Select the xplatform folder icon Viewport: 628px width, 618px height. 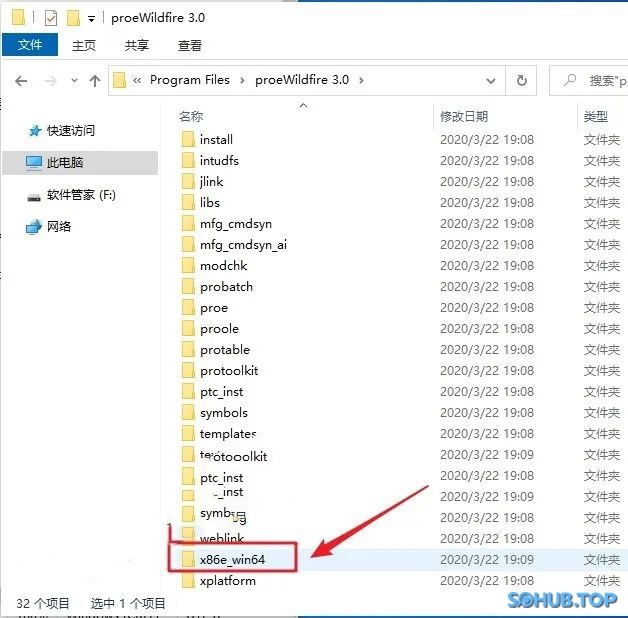188,581
